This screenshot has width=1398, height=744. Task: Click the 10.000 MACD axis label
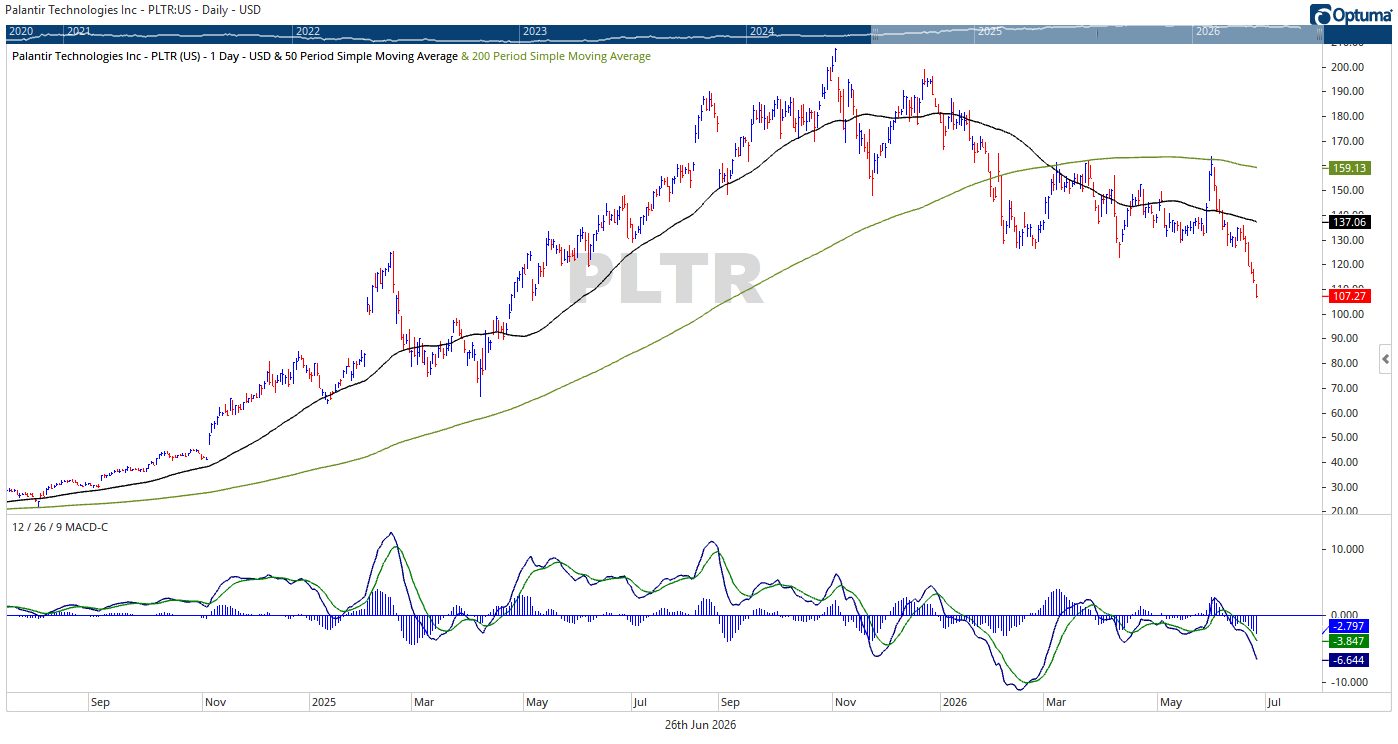[x=1346, y=549]
